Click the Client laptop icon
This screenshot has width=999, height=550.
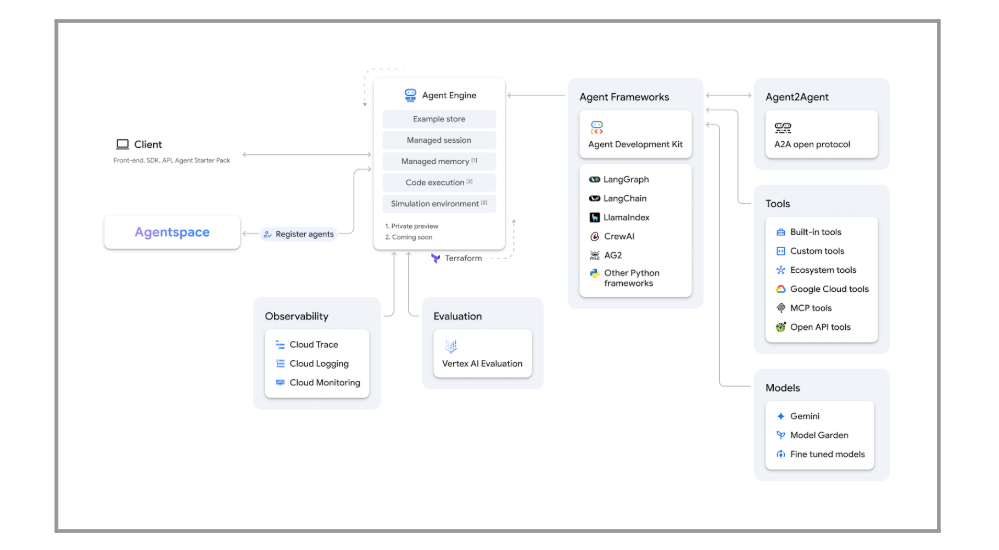point(122,145)
